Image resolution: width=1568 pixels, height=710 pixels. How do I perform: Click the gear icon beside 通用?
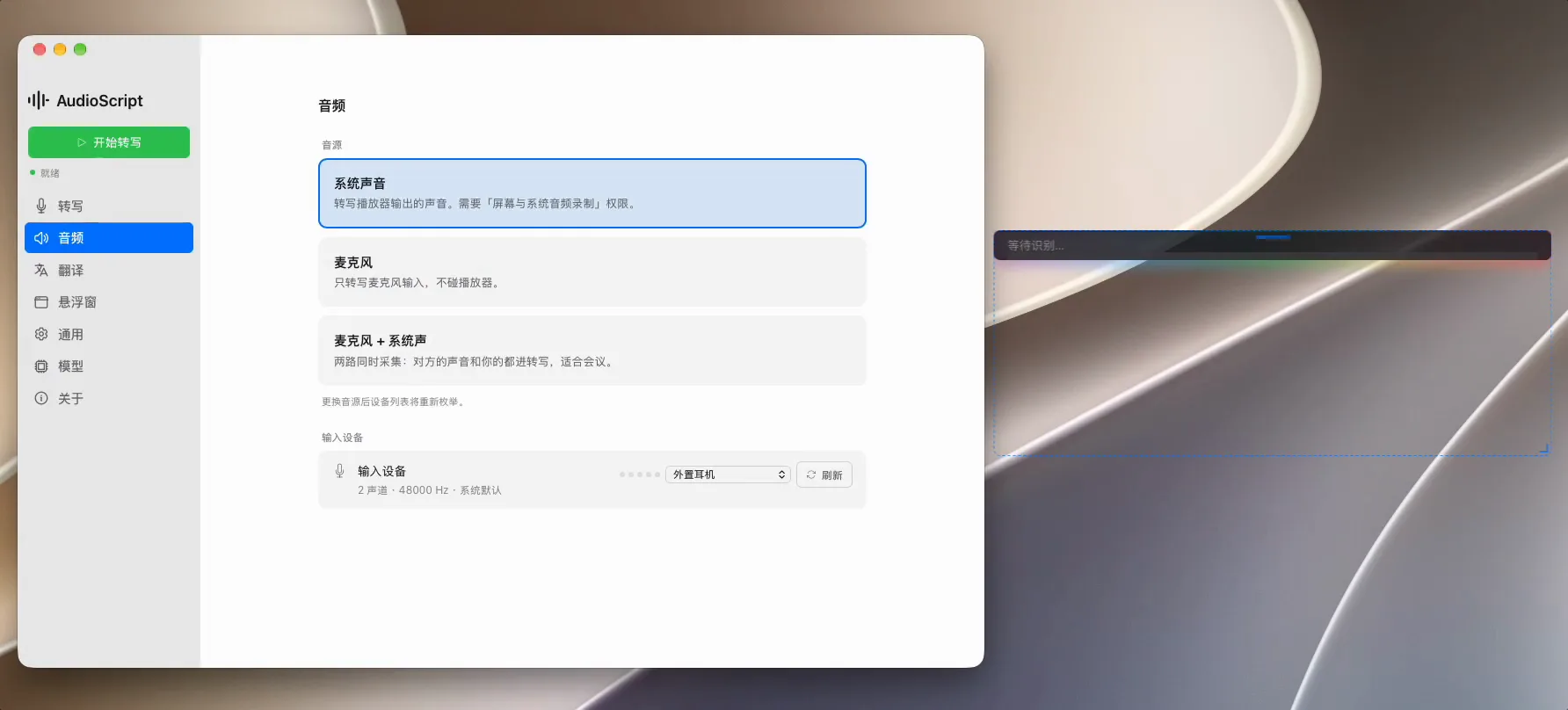41,334
